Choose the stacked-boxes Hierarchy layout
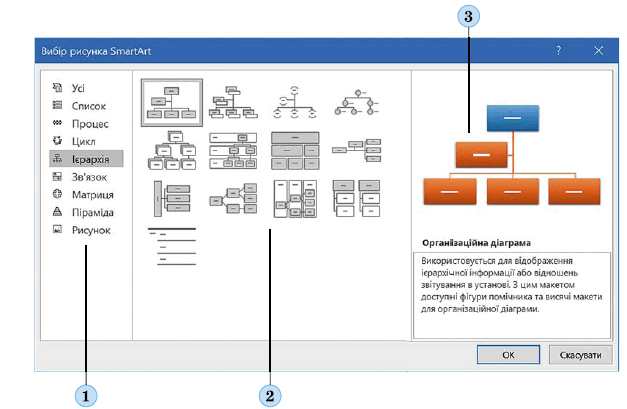Image resolution: width=627 pixels, height=409 pixels. [172, 151]
